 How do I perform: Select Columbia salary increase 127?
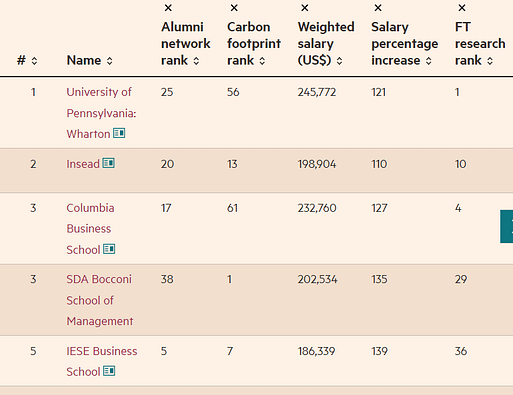pyautogui.click(x=379, y=208)
